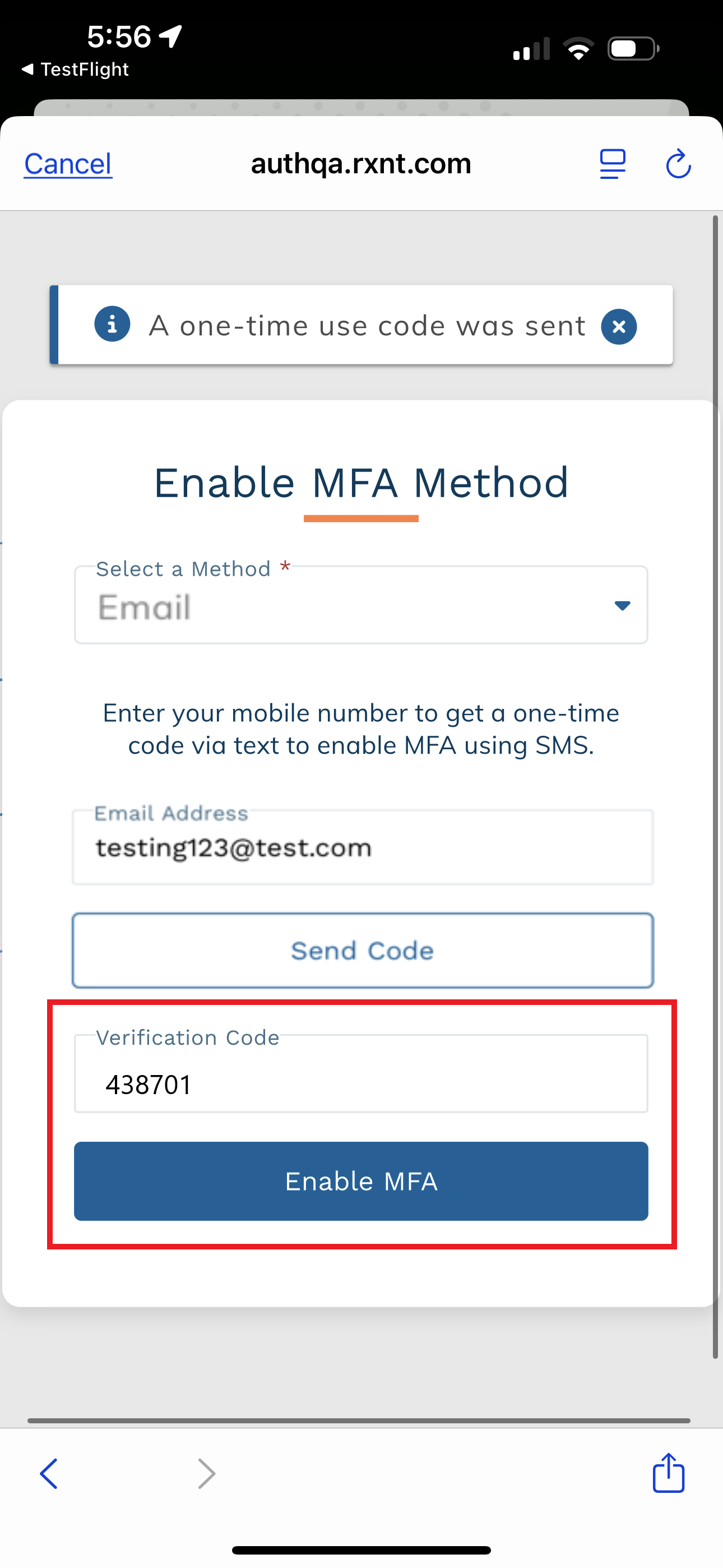Tap the Enable MFA heading area

pos(361,482)
